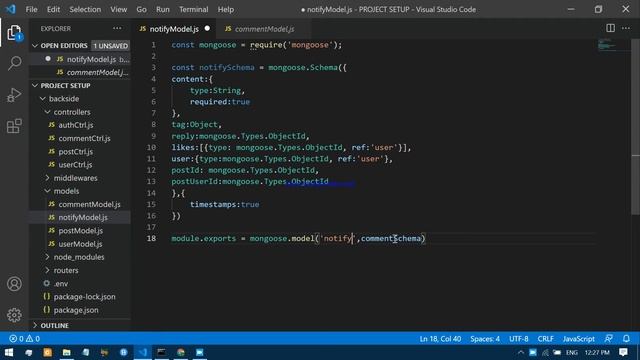
Task: Open the Selection menu
Action: point(85,9)
